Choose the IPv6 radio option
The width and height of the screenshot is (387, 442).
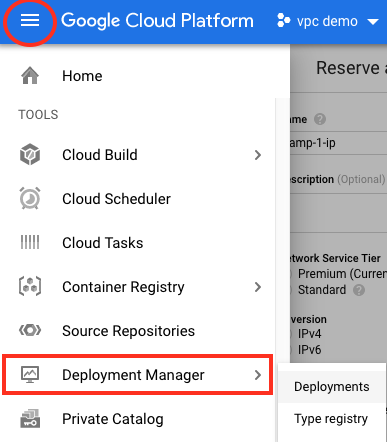(x=291, y=350)
